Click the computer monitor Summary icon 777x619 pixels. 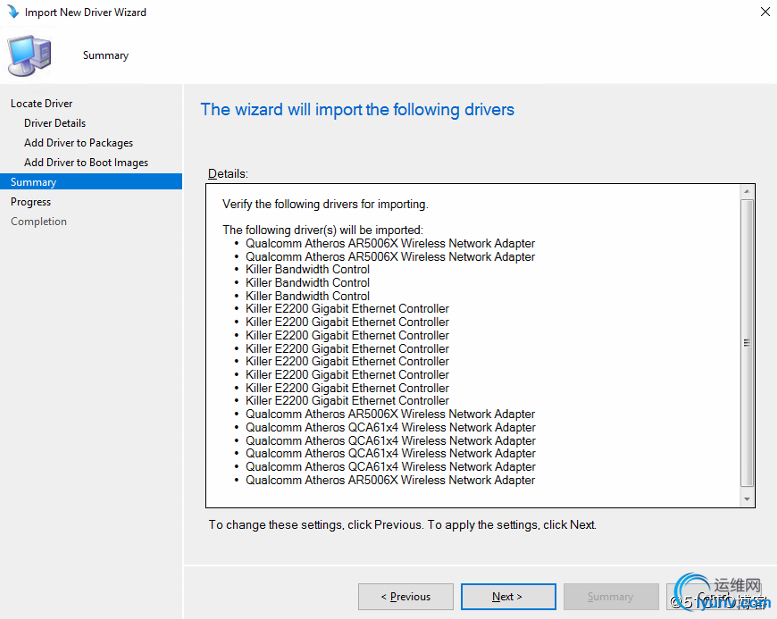click(29, 56)
